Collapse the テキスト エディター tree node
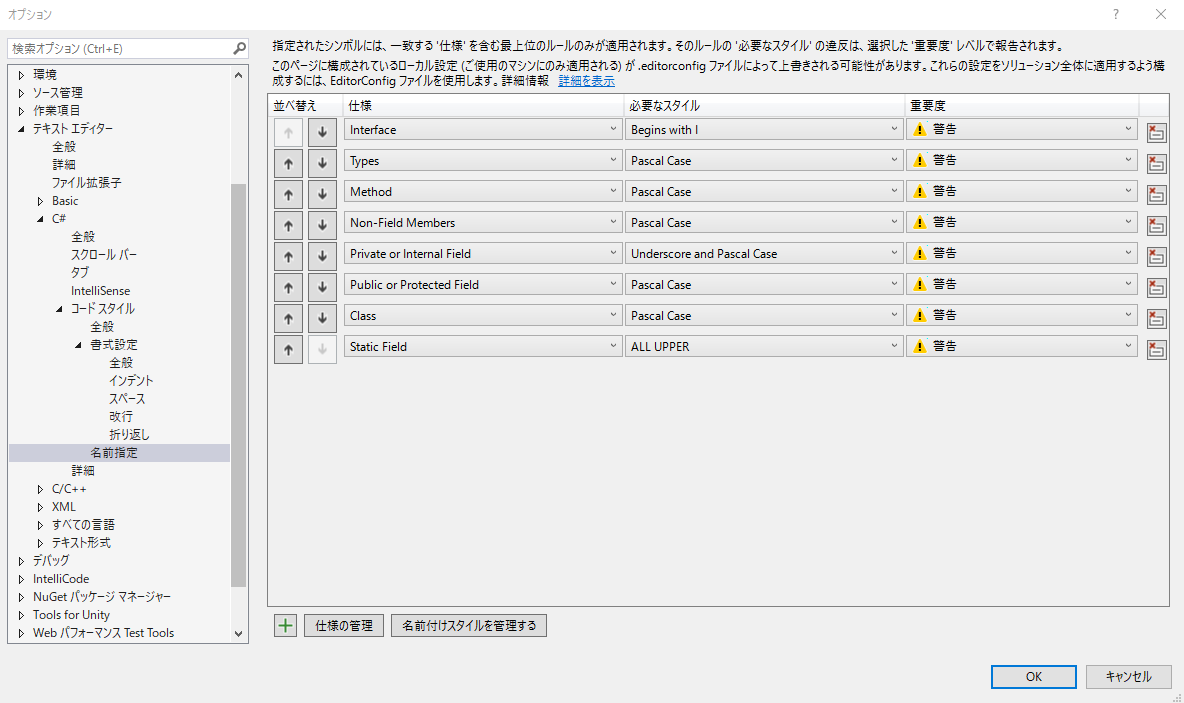The image size is (1184, 703). click(x=21, y=129)
